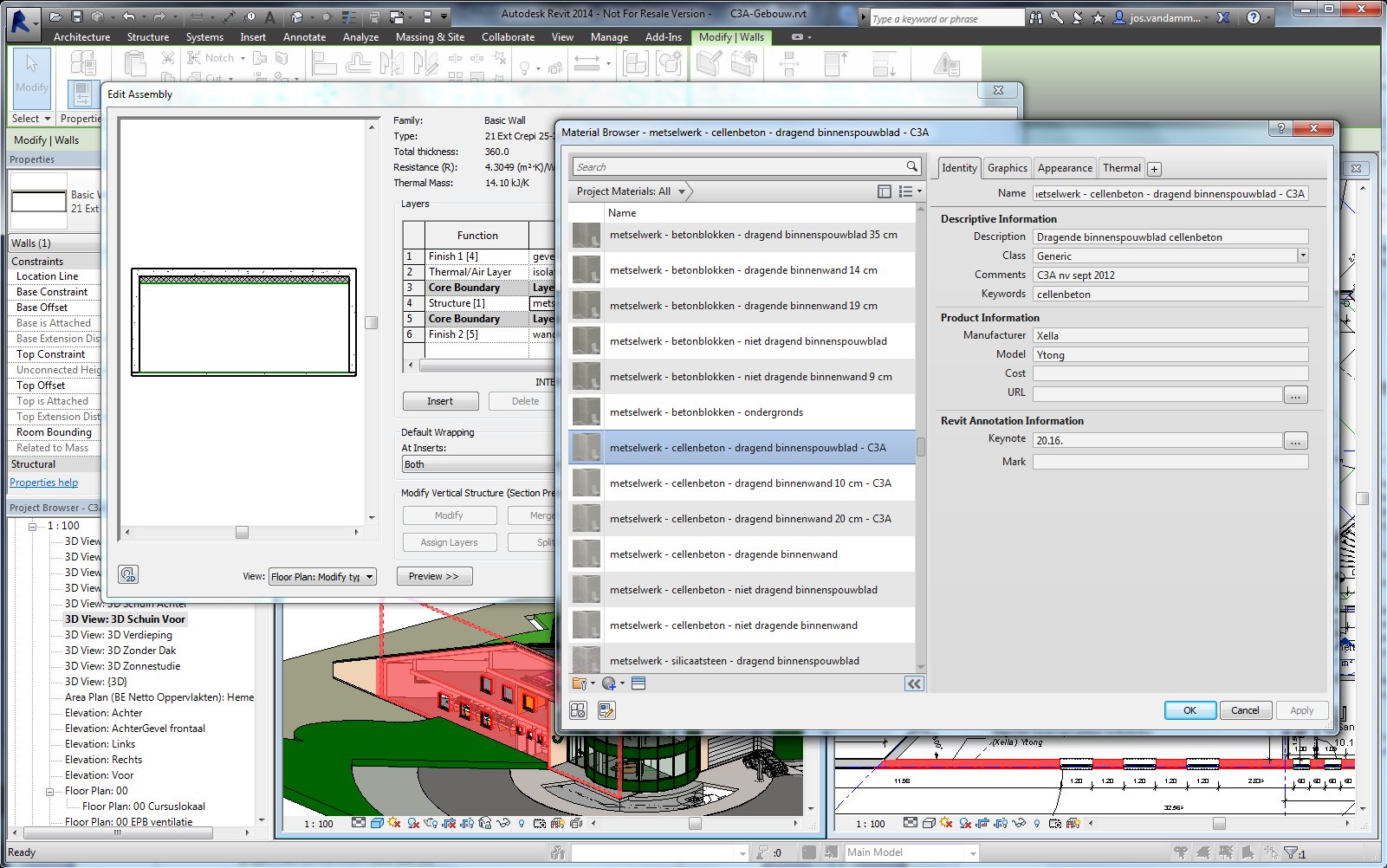Open the Massing & Site ribbon tab
The height and width of the screenshot is (868, 1387).
click(x=430, y=37)
